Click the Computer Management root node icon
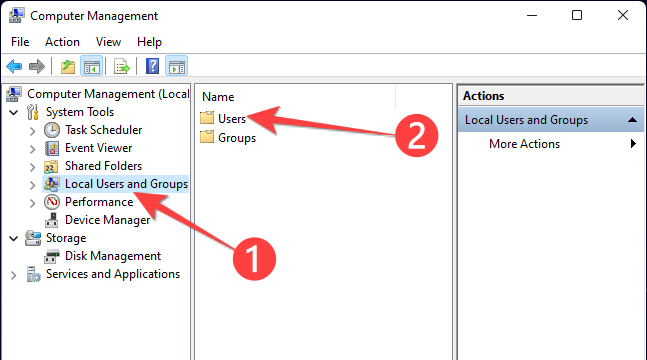The image size is (647, 360). tap(14, 94)
